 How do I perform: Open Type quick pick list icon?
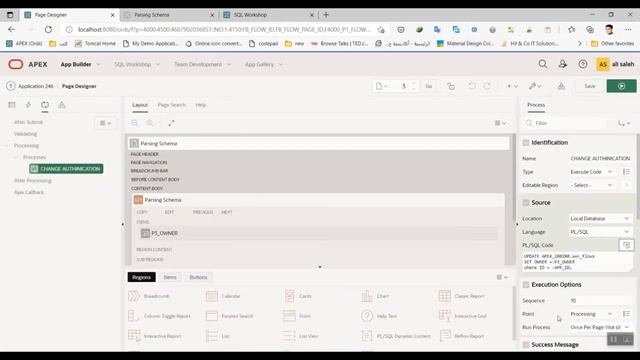point(627,172)
